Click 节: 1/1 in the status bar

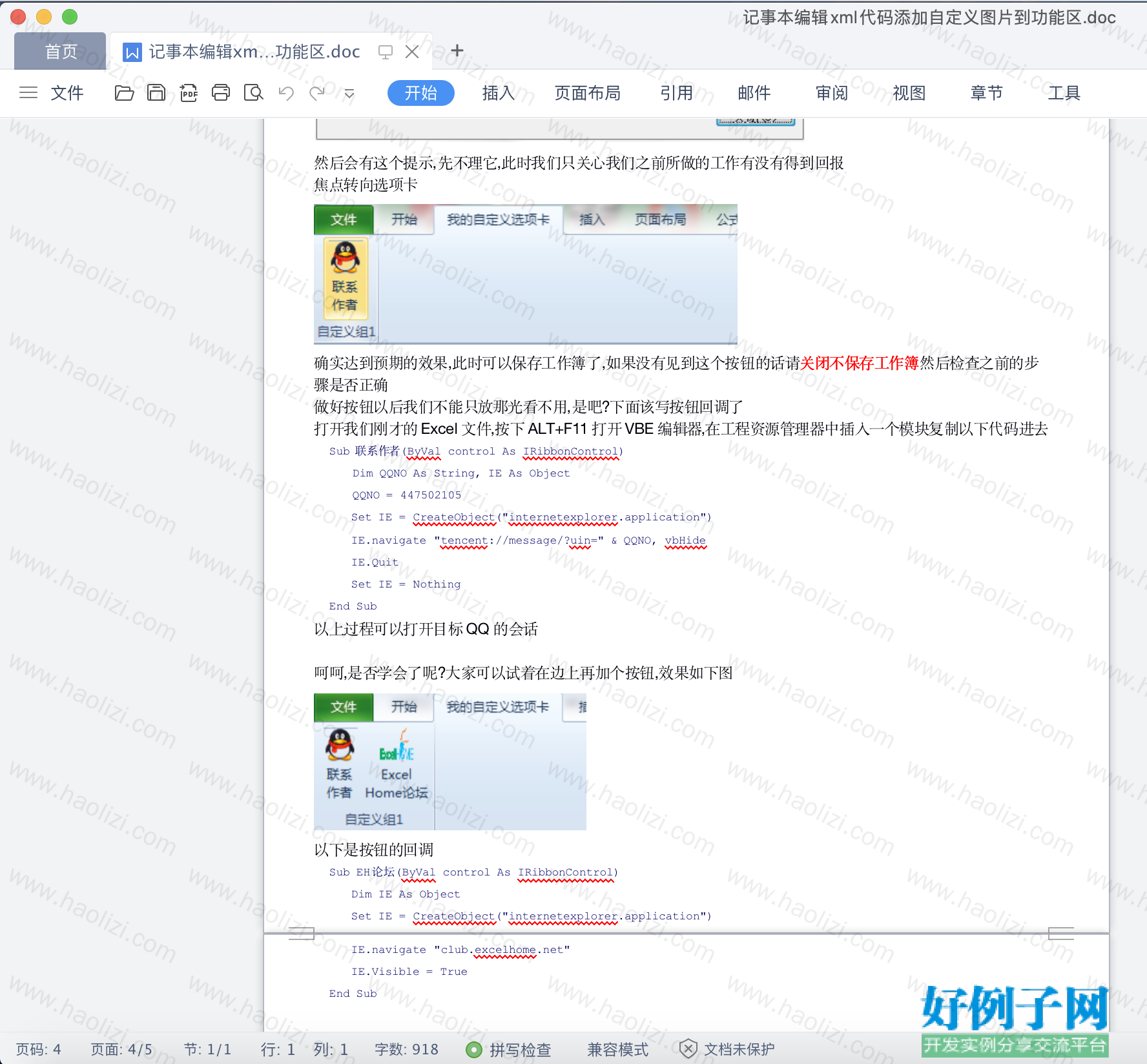point(207,1049)
